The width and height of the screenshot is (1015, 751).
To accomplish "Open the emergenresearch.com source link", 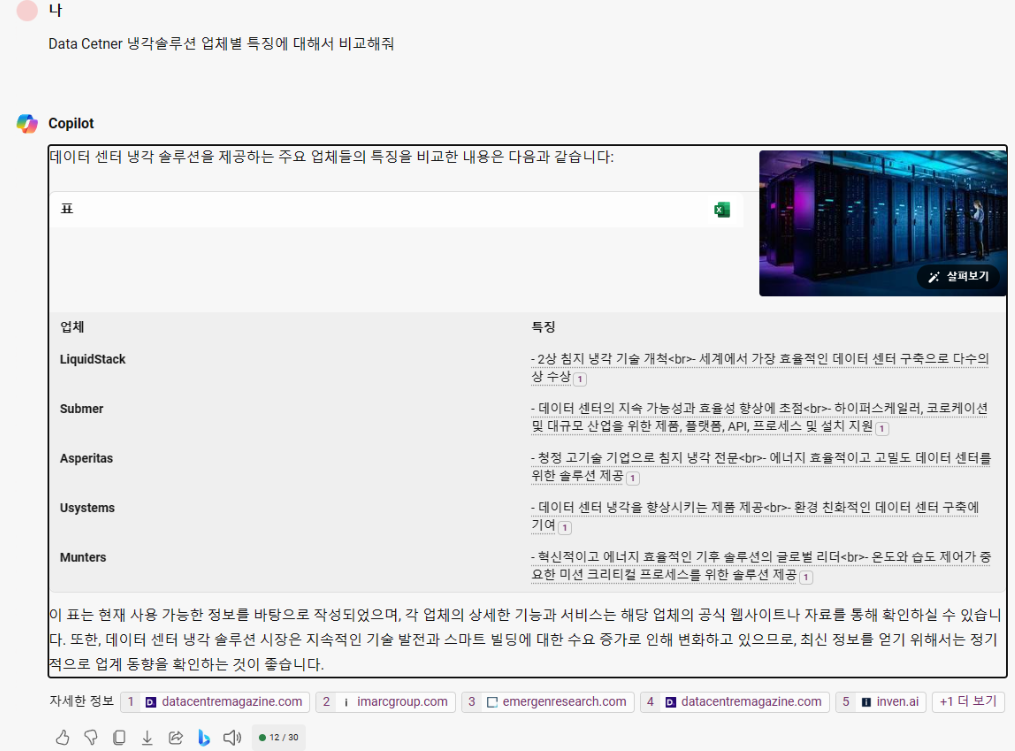I will [549, 701].
